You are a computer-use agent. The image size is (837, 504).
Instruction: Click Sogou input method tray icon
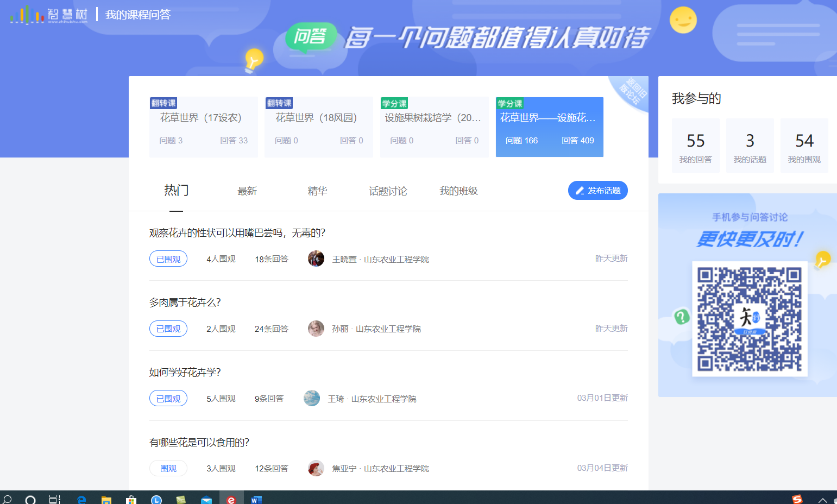(797, 498)
